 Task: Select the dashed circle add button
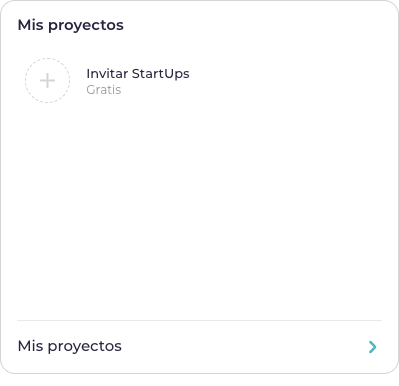[x=47, y=81]
